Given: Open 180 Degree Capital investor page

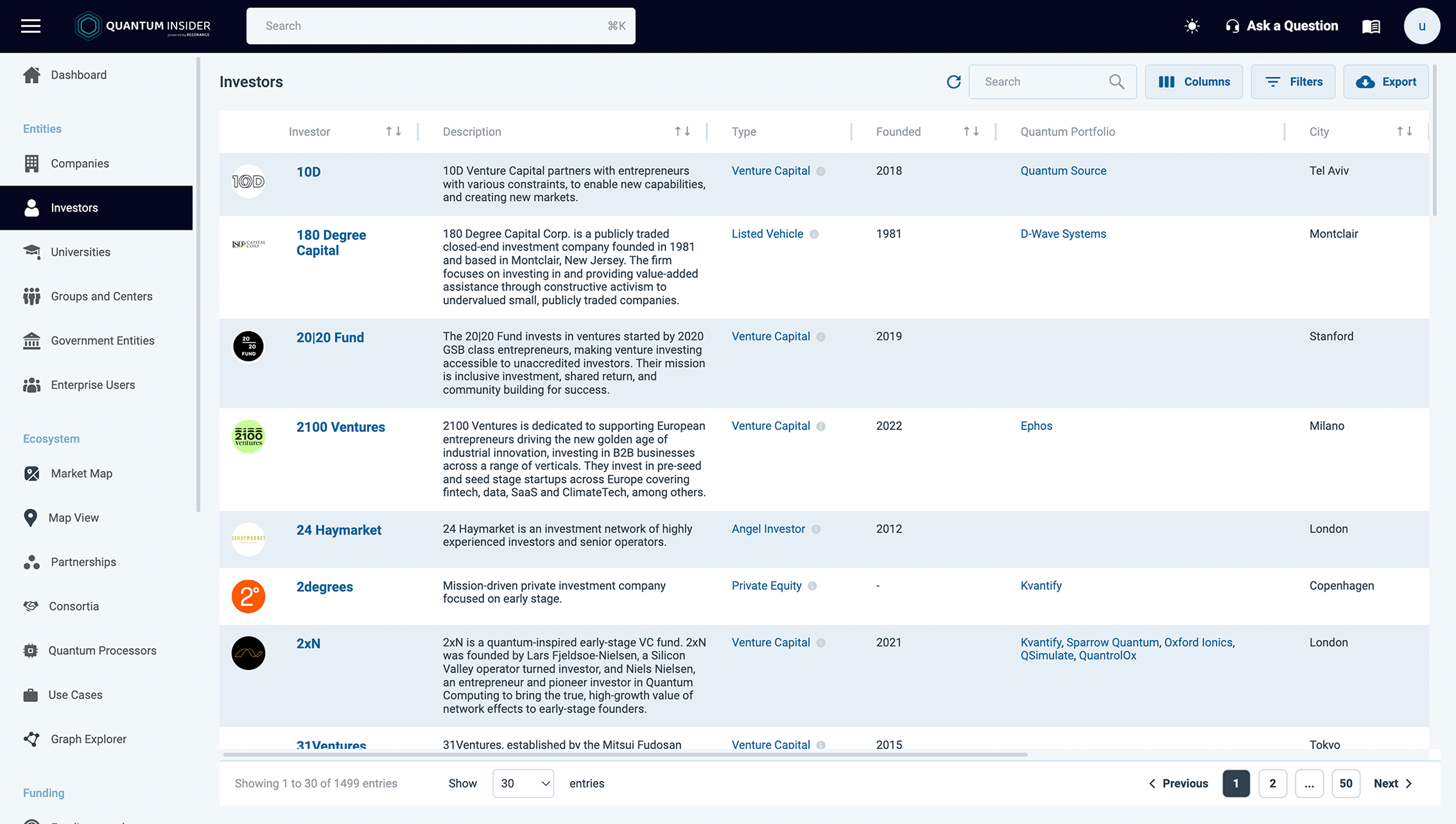Looking at the screenshot, I should pos(331,243).
